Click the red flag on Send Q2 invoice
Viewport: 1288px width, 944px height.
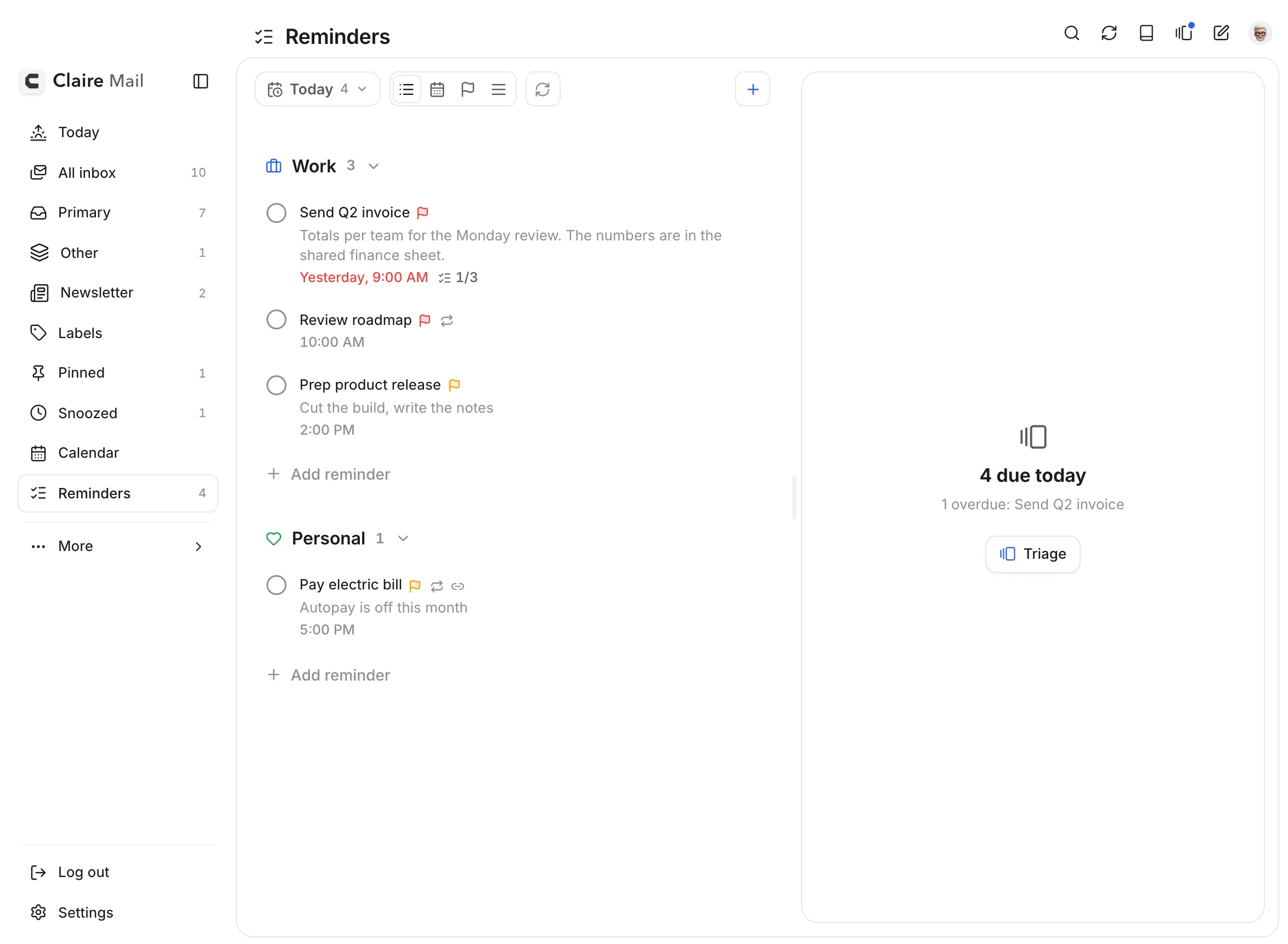pyautogui.click(x=423, y=212)
